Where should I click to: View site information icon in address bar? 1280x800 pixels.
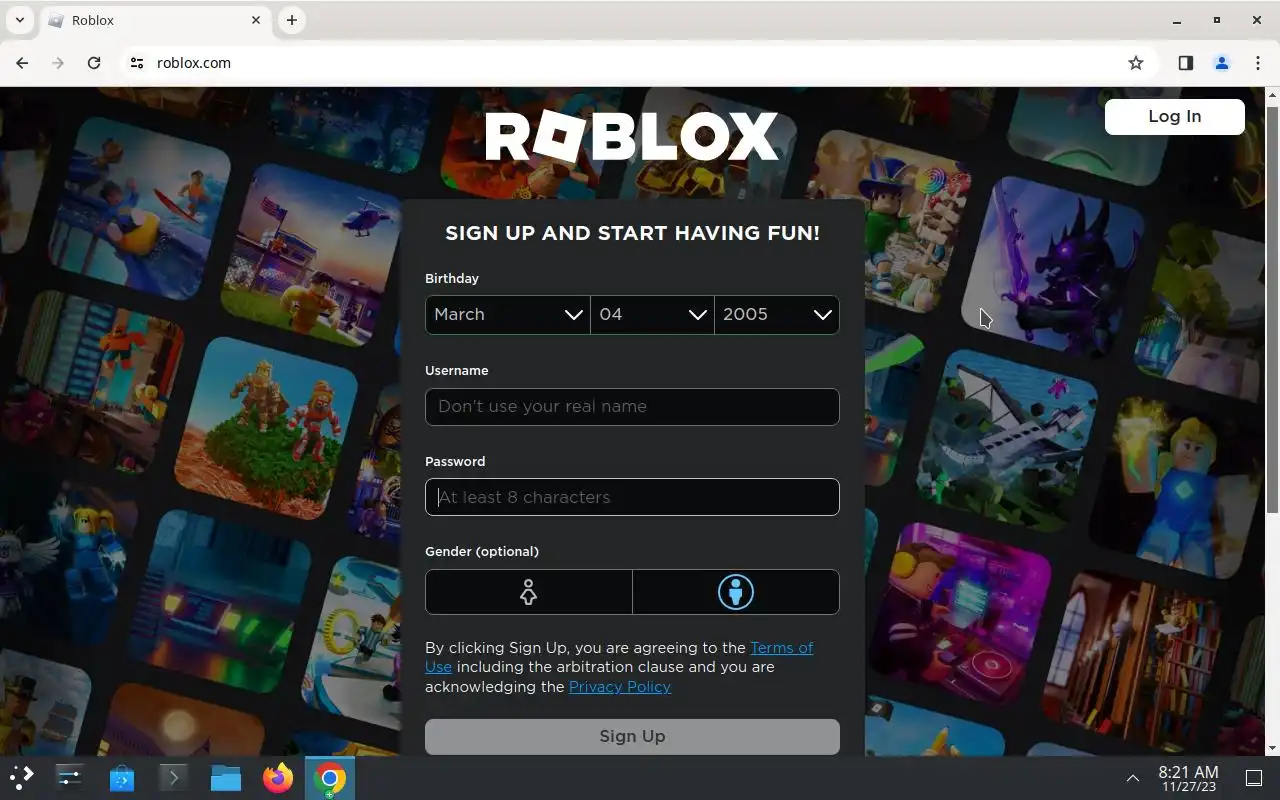point(137,62)
